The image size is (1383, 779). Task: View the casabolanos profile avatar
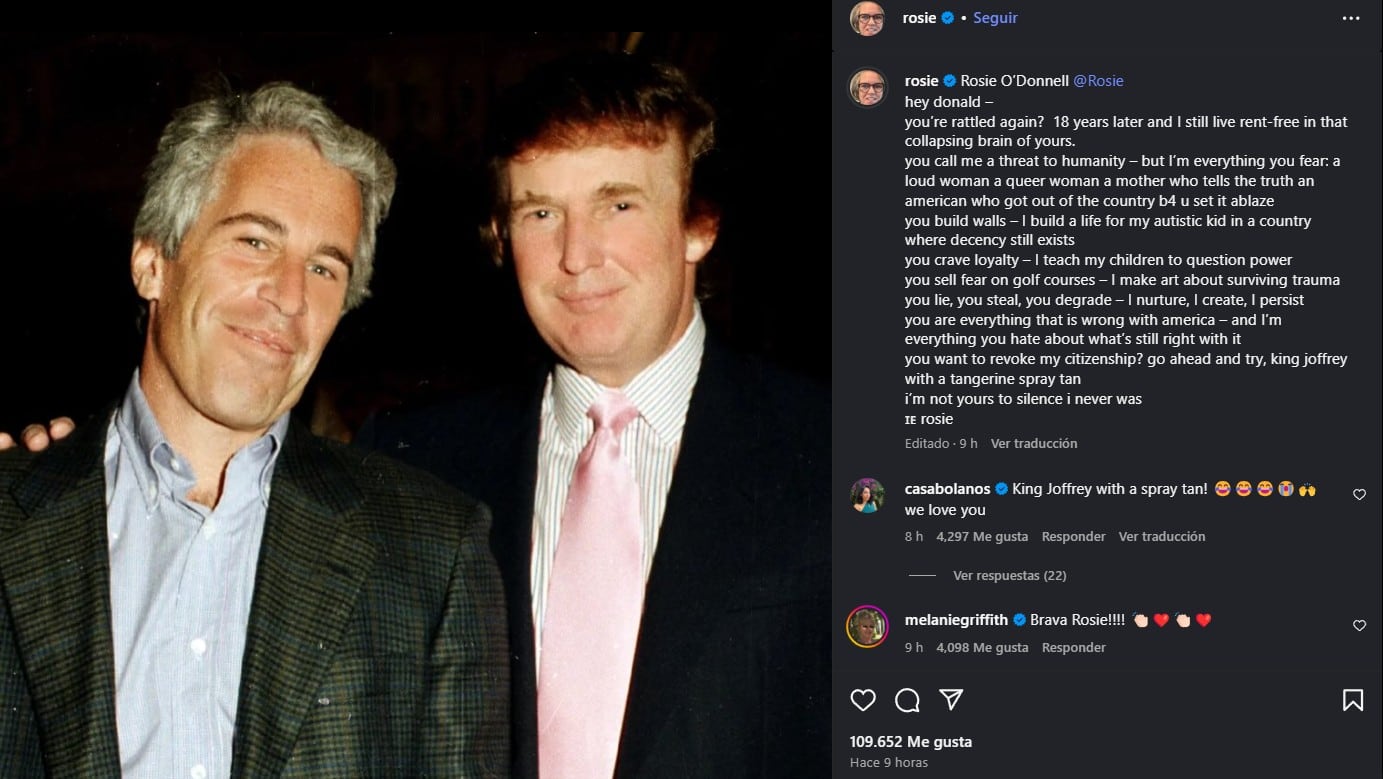point(867,495)
